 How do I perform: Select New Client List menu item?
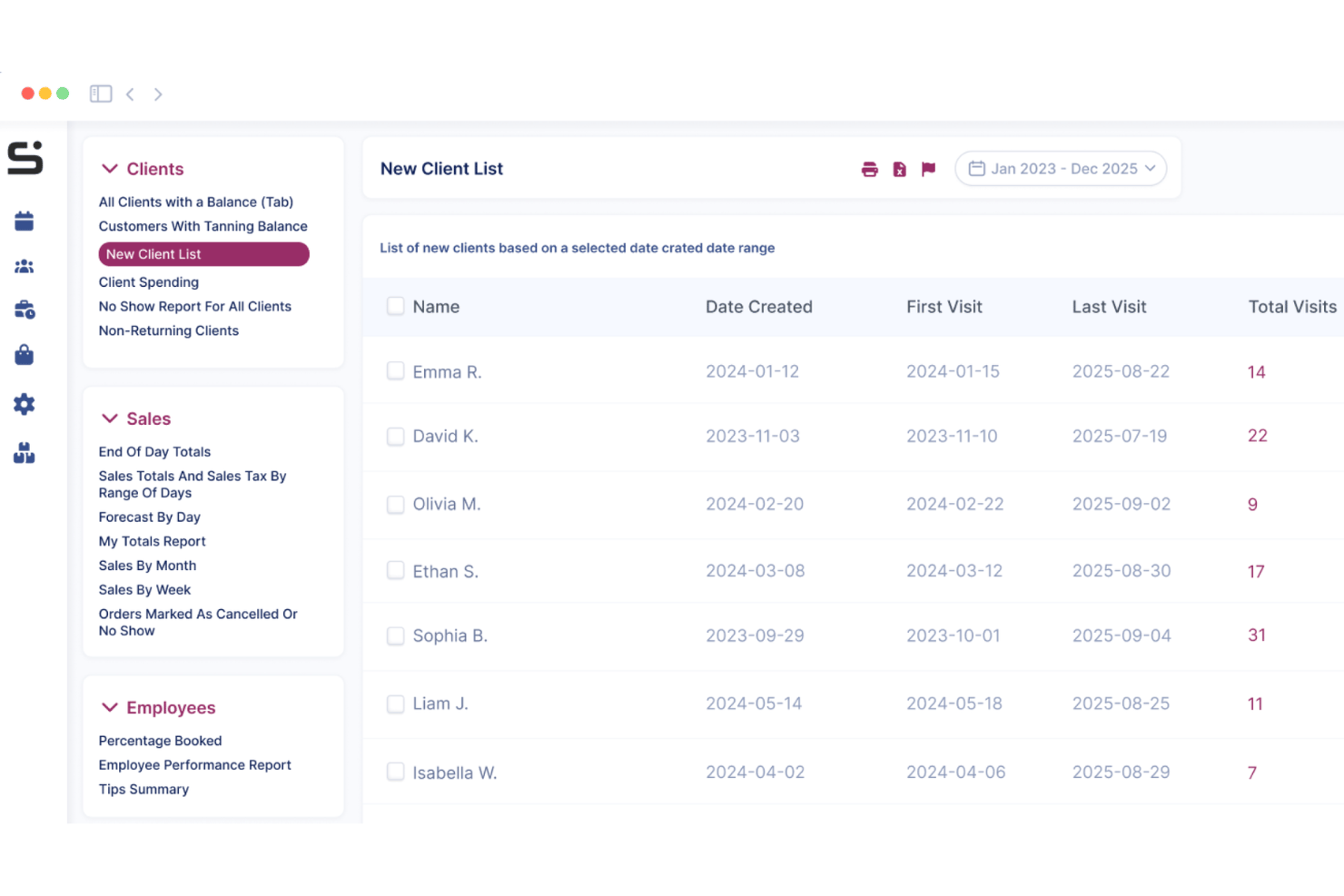tap(204, 254)
